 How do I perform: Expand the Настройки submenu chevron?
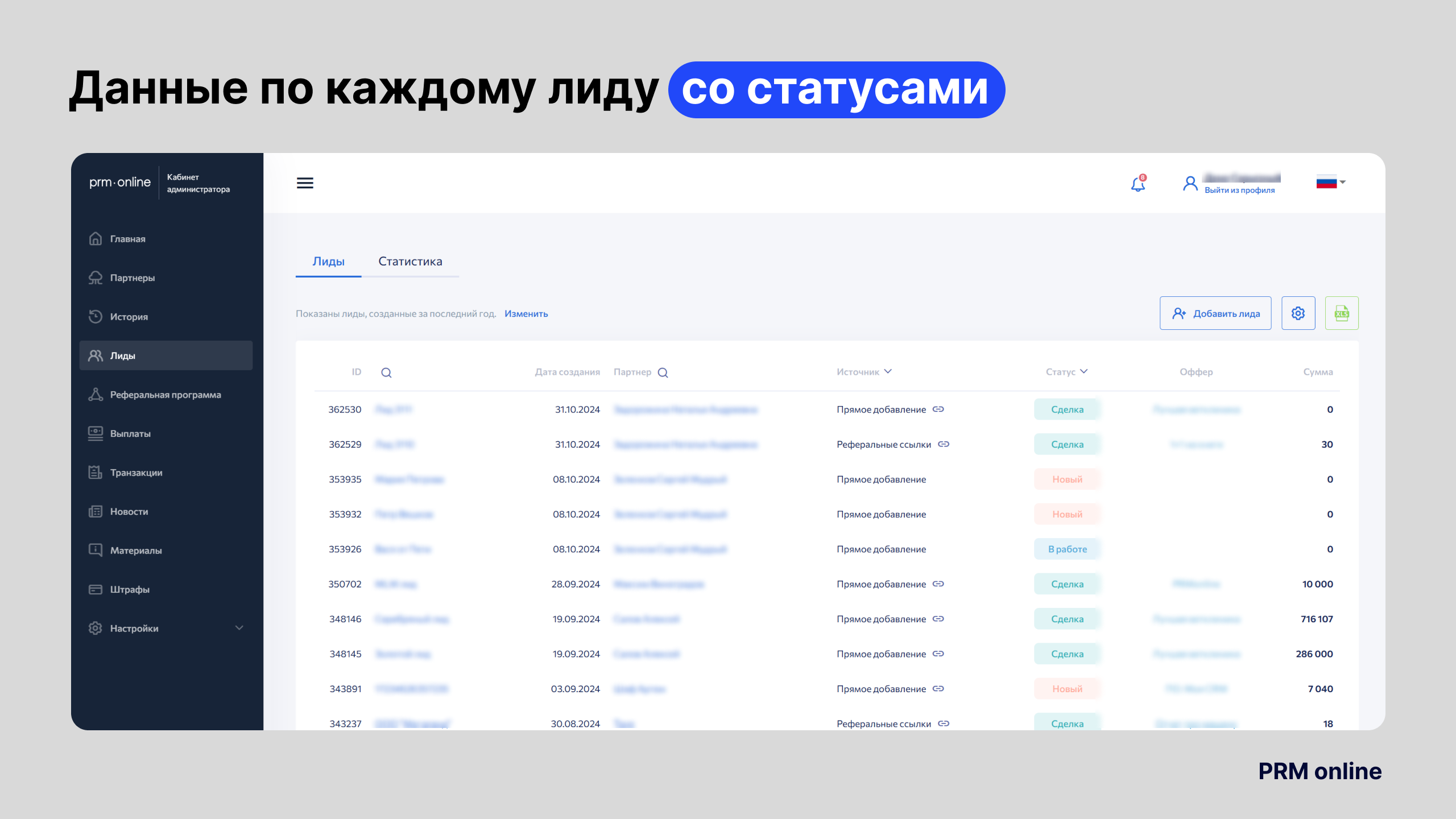click(x=239, y=628)
